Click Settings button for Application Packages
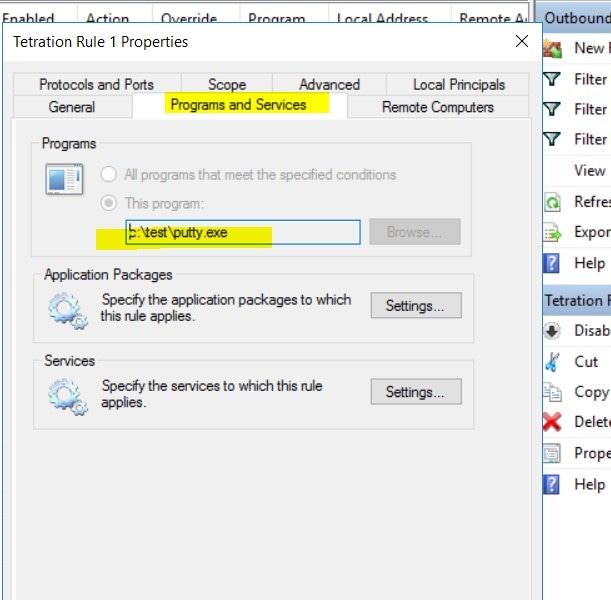 pyautogui.click(x=416, y=306)
